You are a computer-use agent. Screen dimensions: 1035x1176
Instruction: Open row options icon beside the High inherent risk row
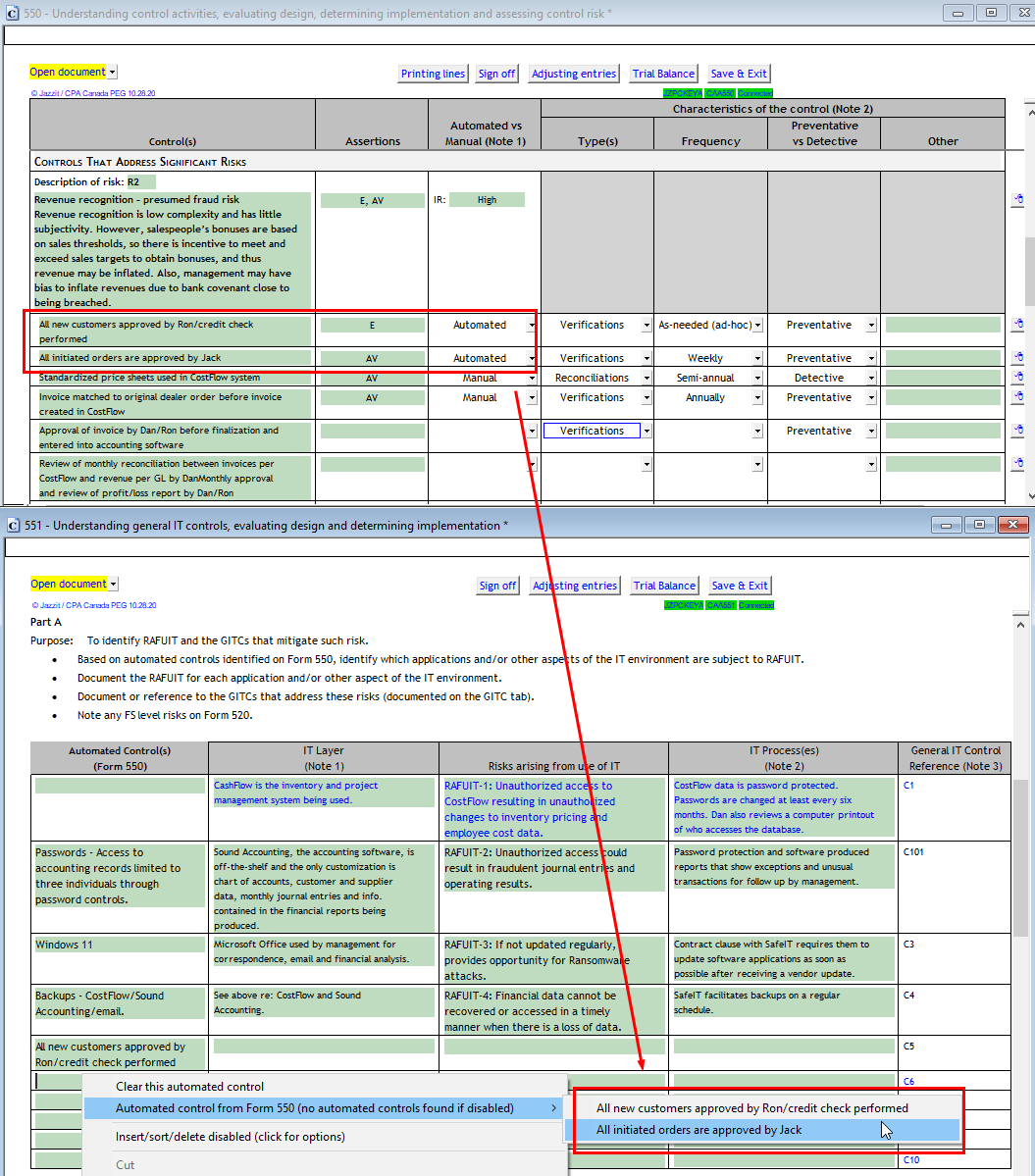[x=1017, y=200]
